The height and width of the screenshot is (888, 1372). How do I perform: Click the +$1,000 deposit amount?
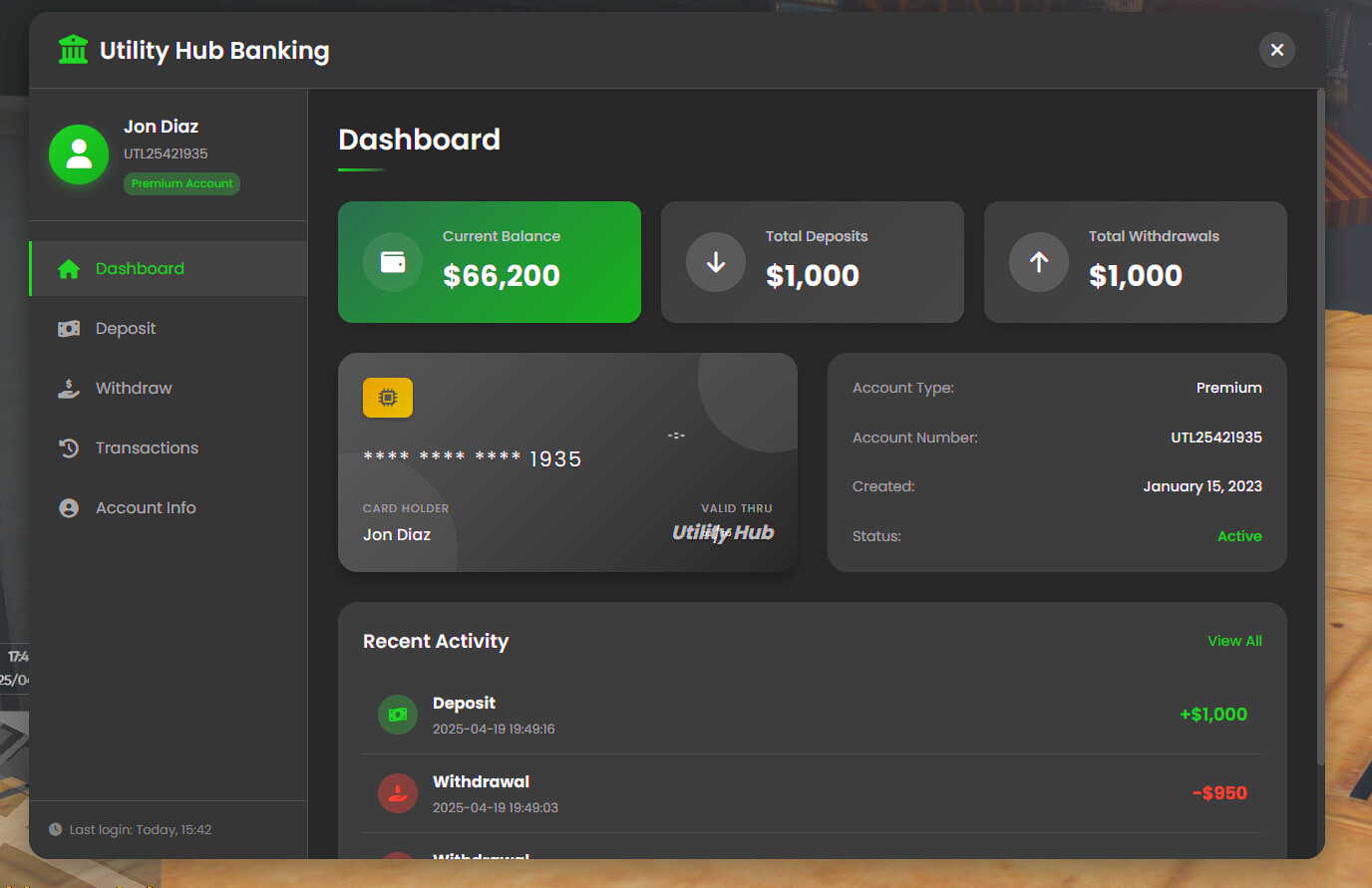(1213, 715)
